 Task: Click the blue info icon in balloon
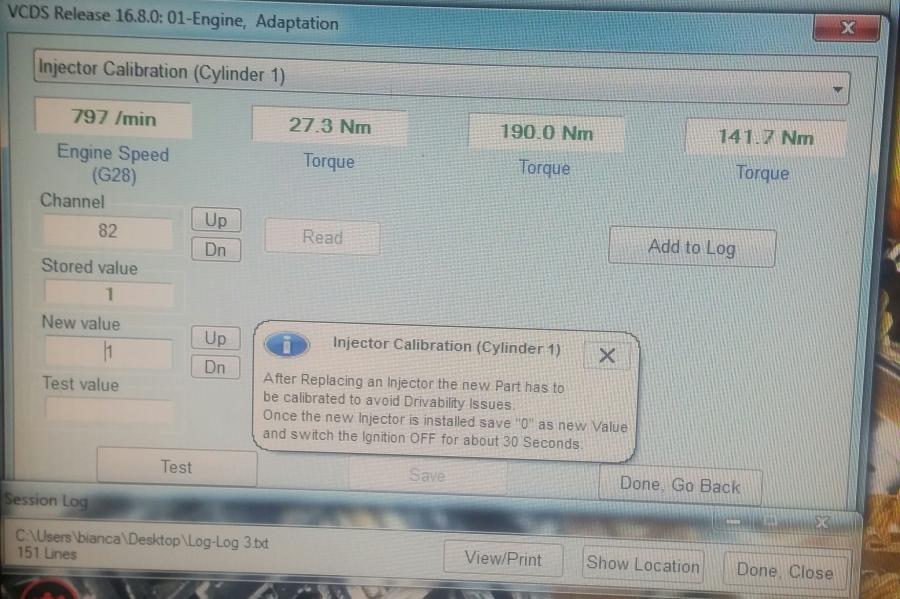286,346
